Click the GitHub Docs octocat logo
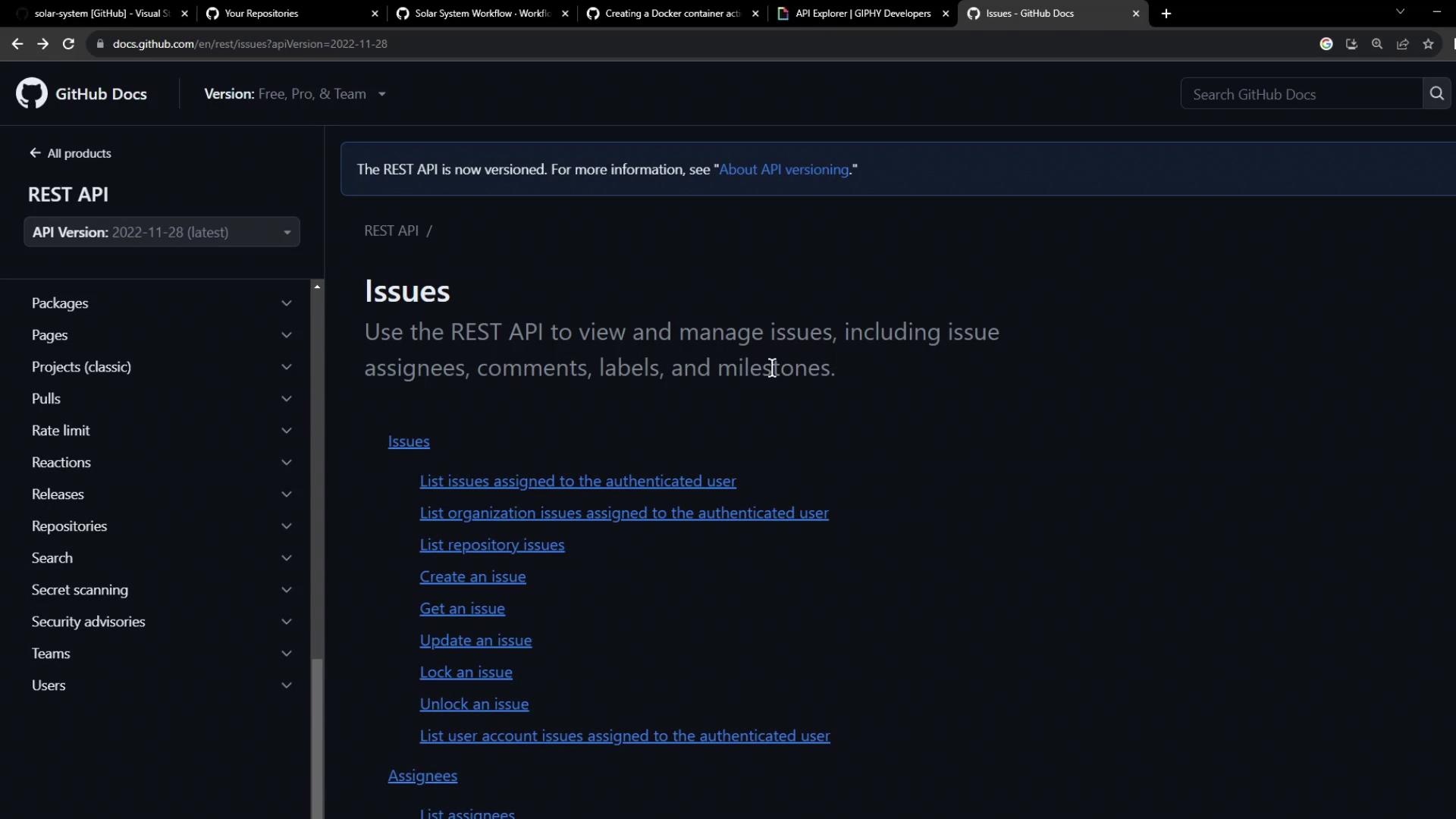1456x819 pixels. point(31,93)
